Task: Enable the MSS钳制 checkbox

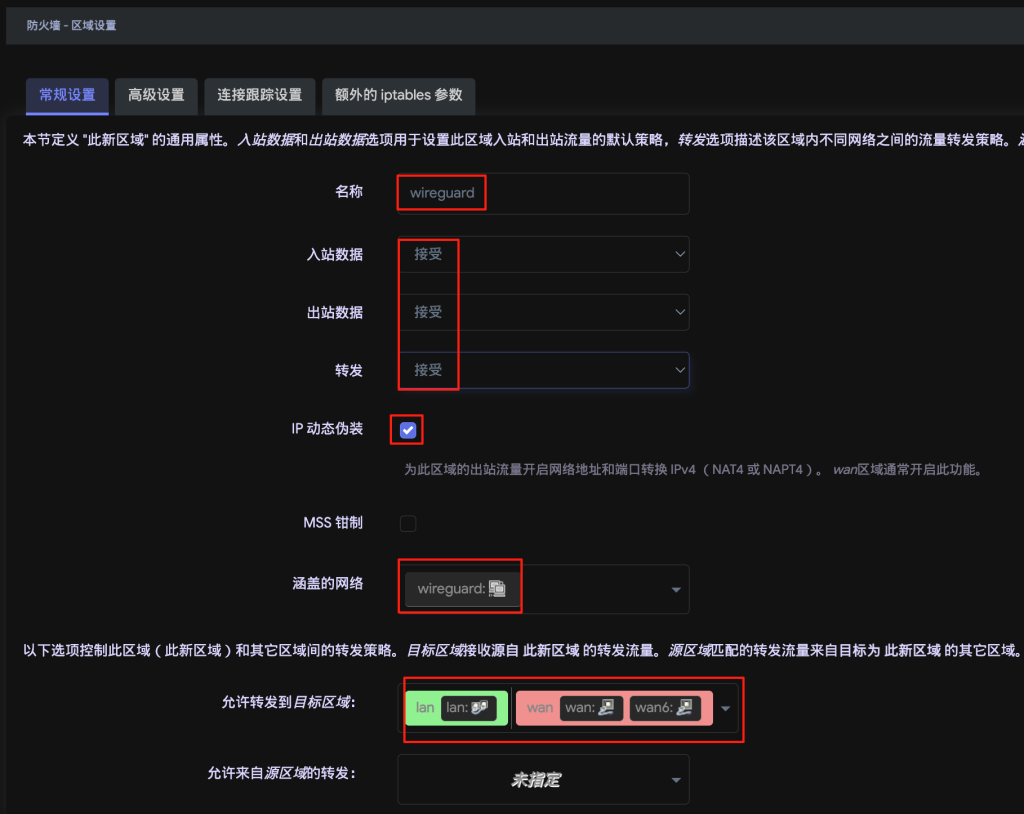Action: click(408, 523)
